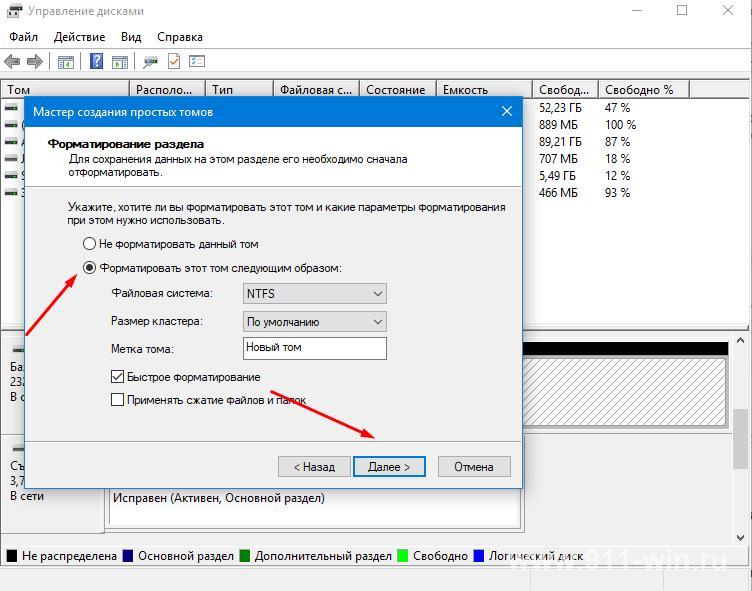Viewport: 752px width, 591px height.
Task: Click the black 'Не распределена' legend swatch
Action: point(12,556)
